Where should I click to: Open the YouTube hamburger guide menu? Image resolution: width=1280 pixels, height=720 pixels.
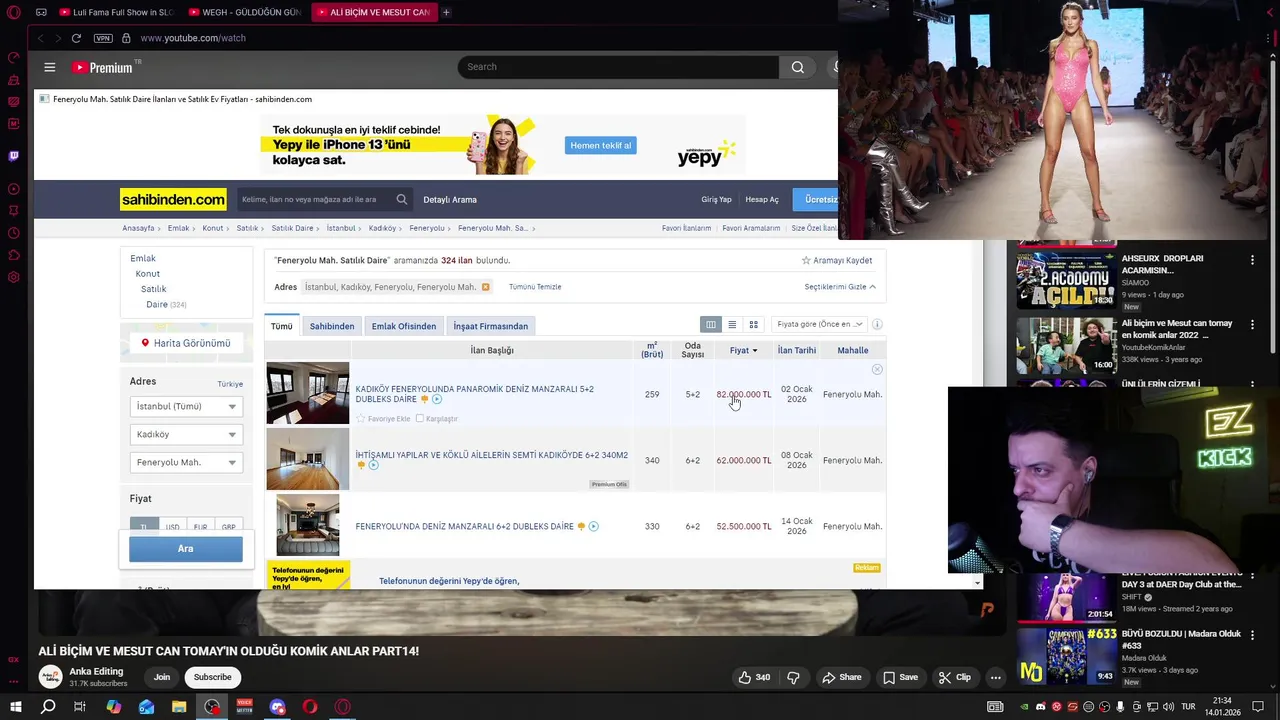point(49,67)
